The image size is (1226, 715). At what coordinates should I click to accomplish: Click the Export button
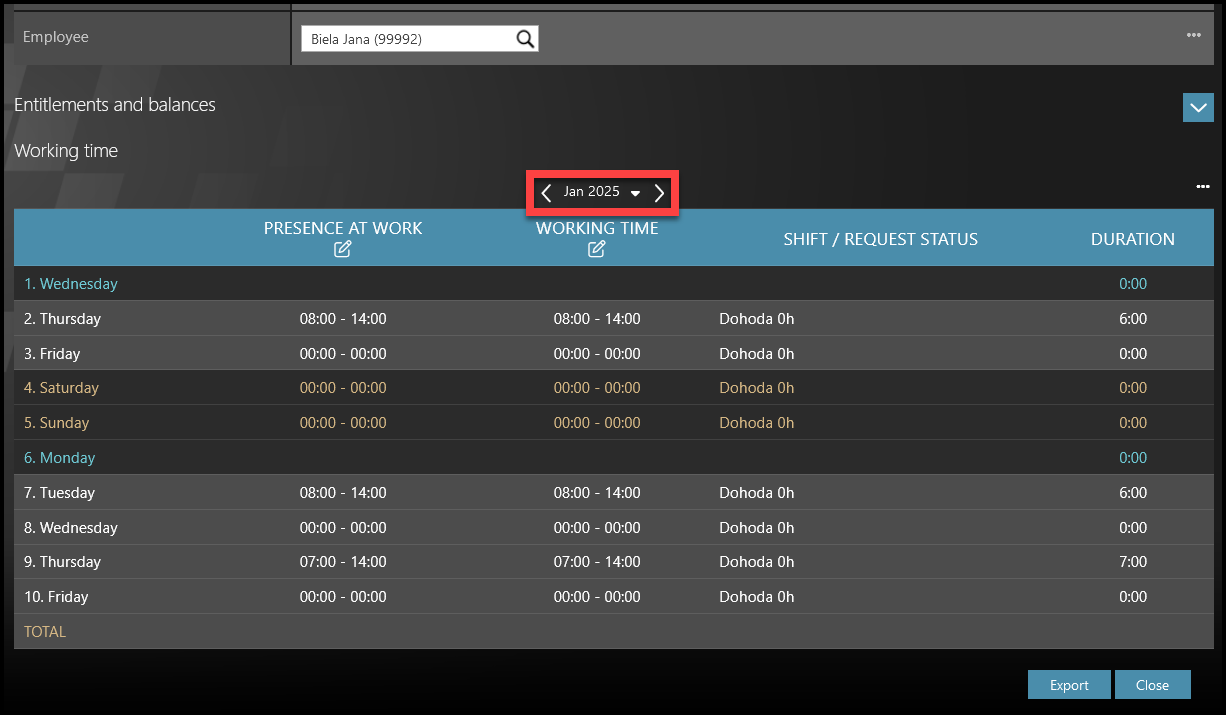point(1069,685)
